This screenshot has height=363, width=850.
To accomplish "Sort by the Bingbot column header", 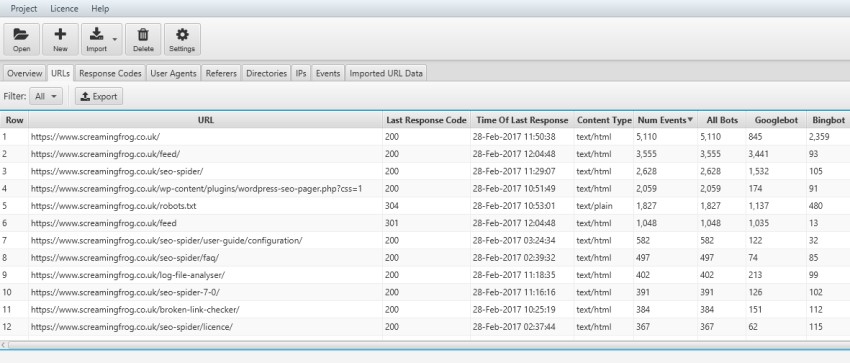I will point(828,120).
